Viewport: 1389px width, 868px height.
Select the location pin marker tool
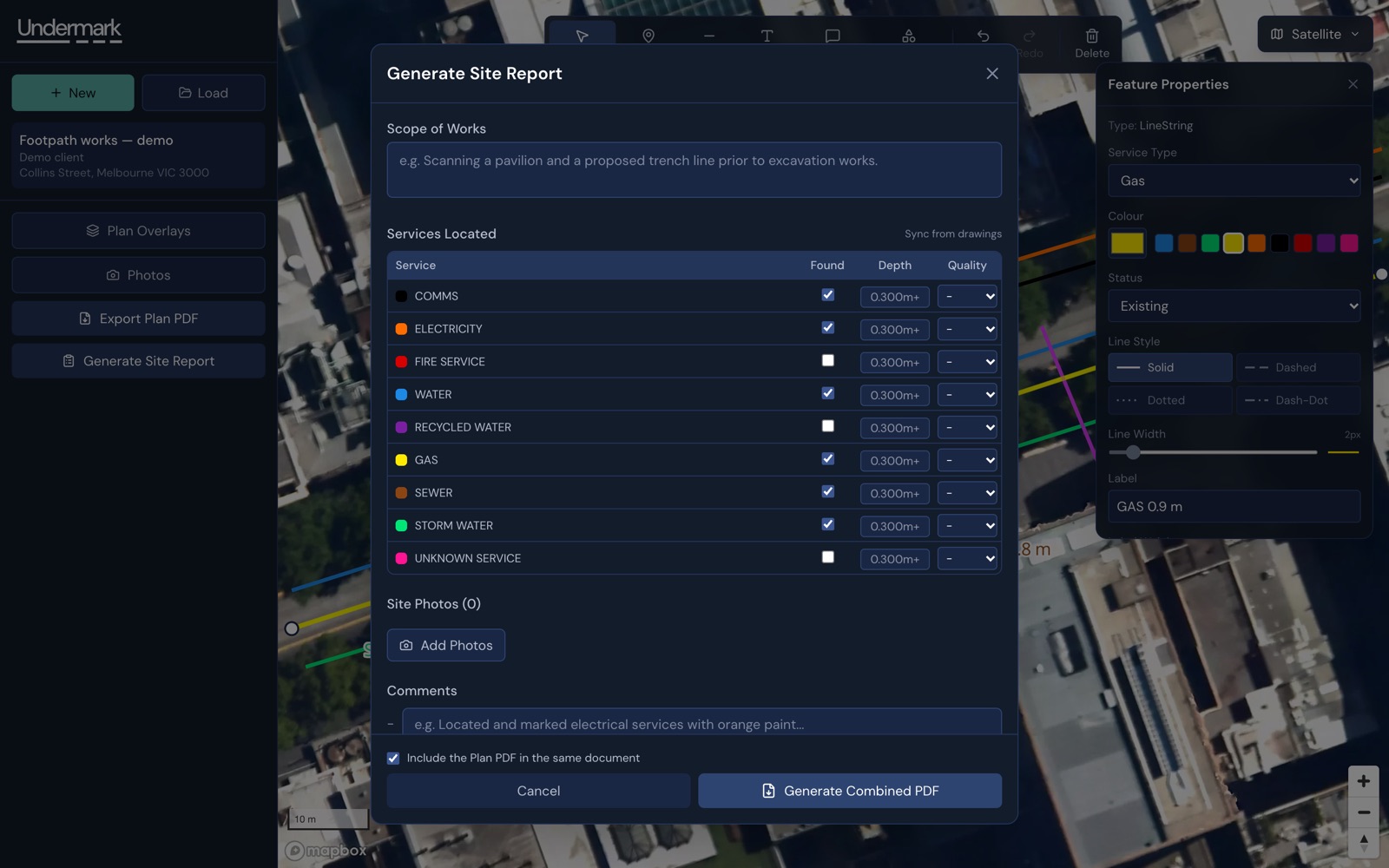pyautogui.click(x=648, y=36)
